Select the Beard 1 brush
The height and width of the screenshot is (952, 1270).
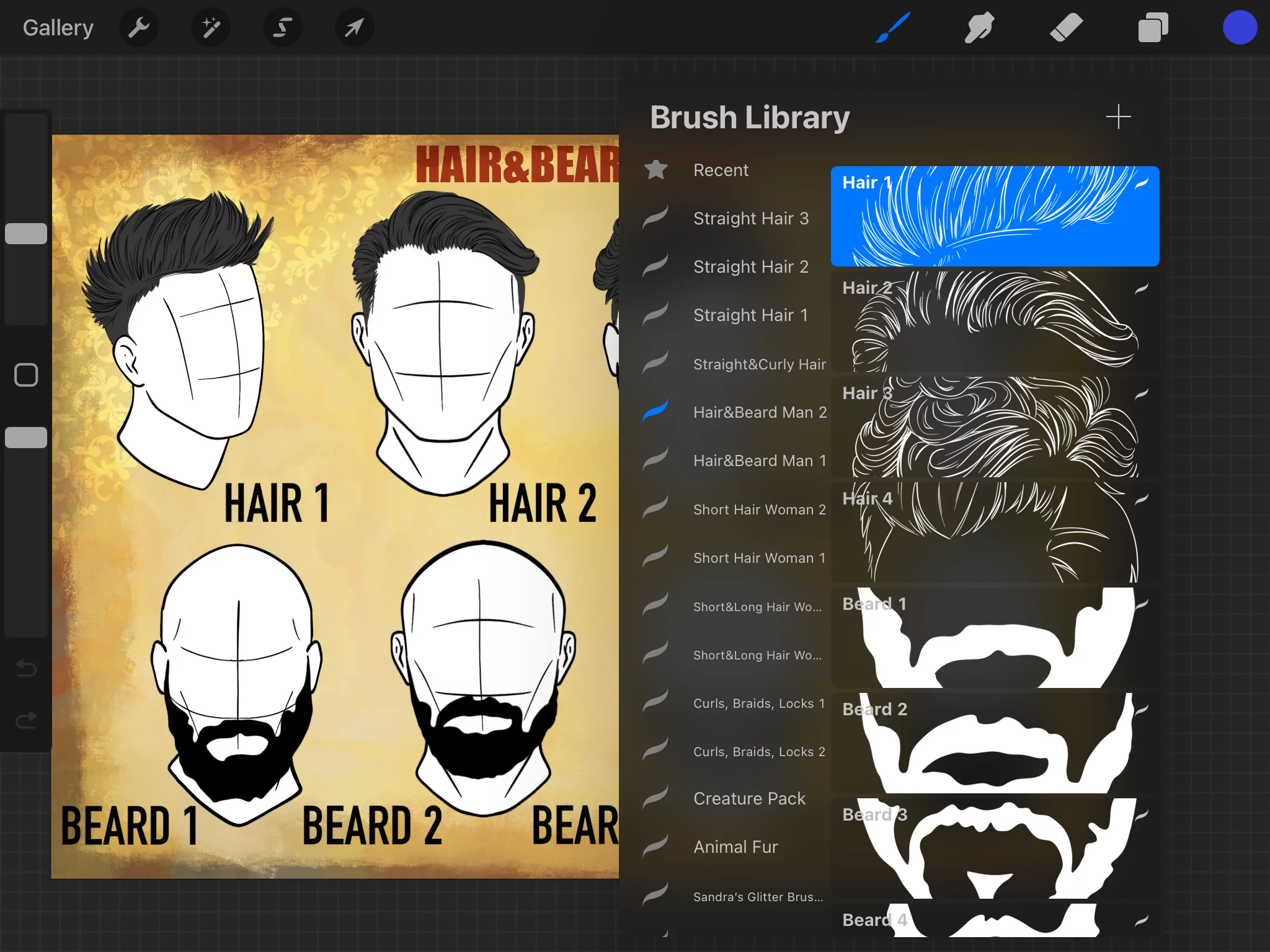995,638
